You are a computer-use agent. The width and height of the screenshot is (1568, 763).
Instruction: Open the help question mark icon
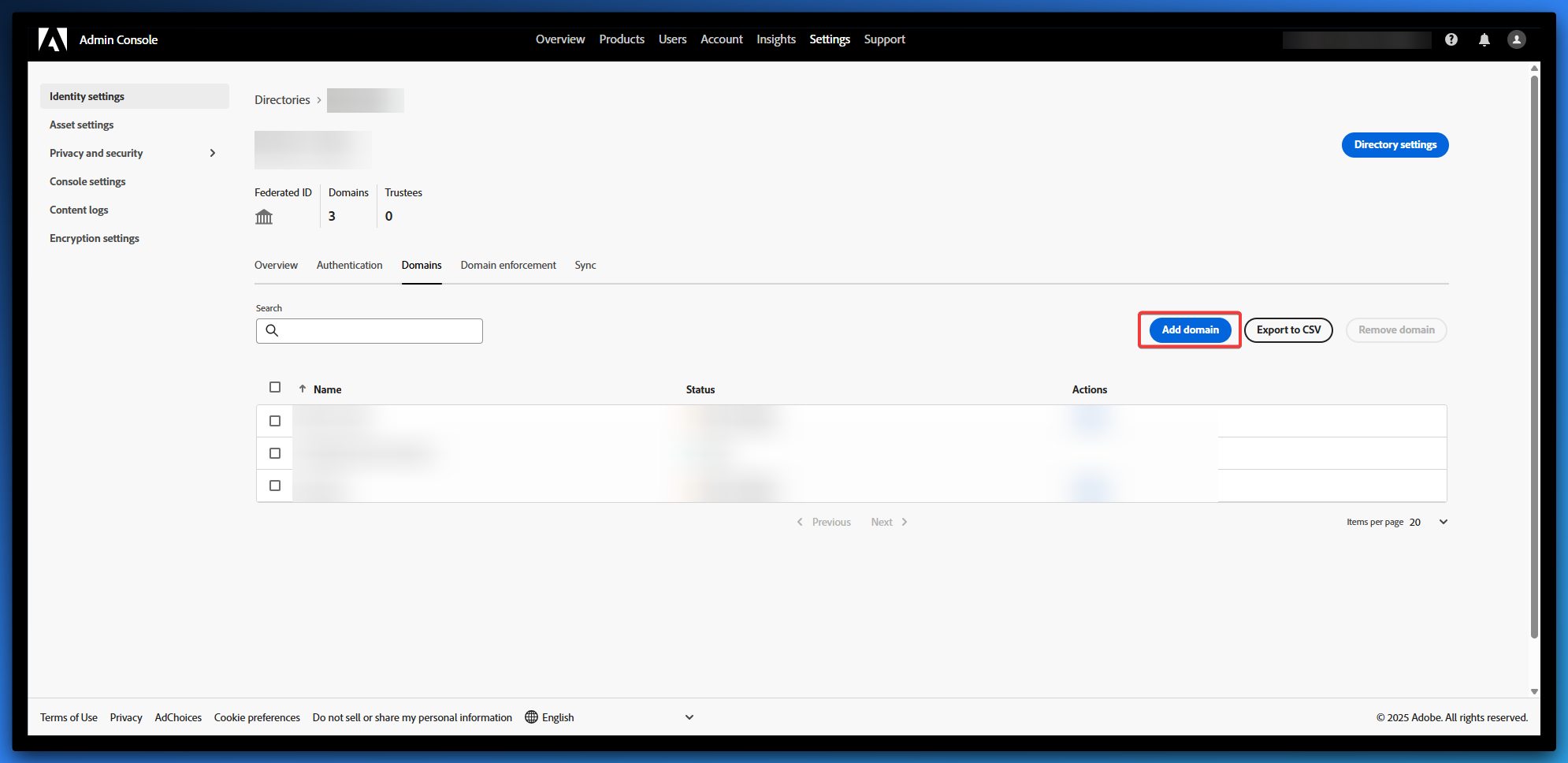tap(1451, 39)
